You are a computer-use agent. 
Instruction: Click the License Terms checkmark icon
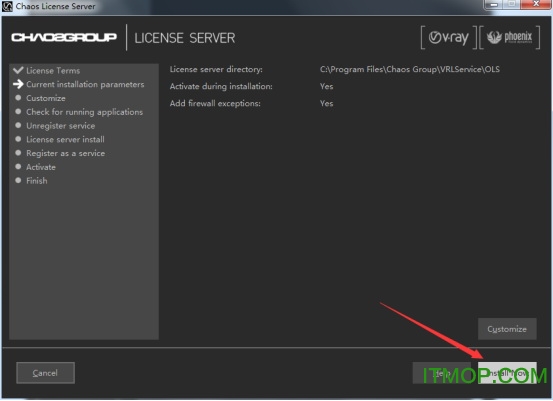[x=18, y=70]
